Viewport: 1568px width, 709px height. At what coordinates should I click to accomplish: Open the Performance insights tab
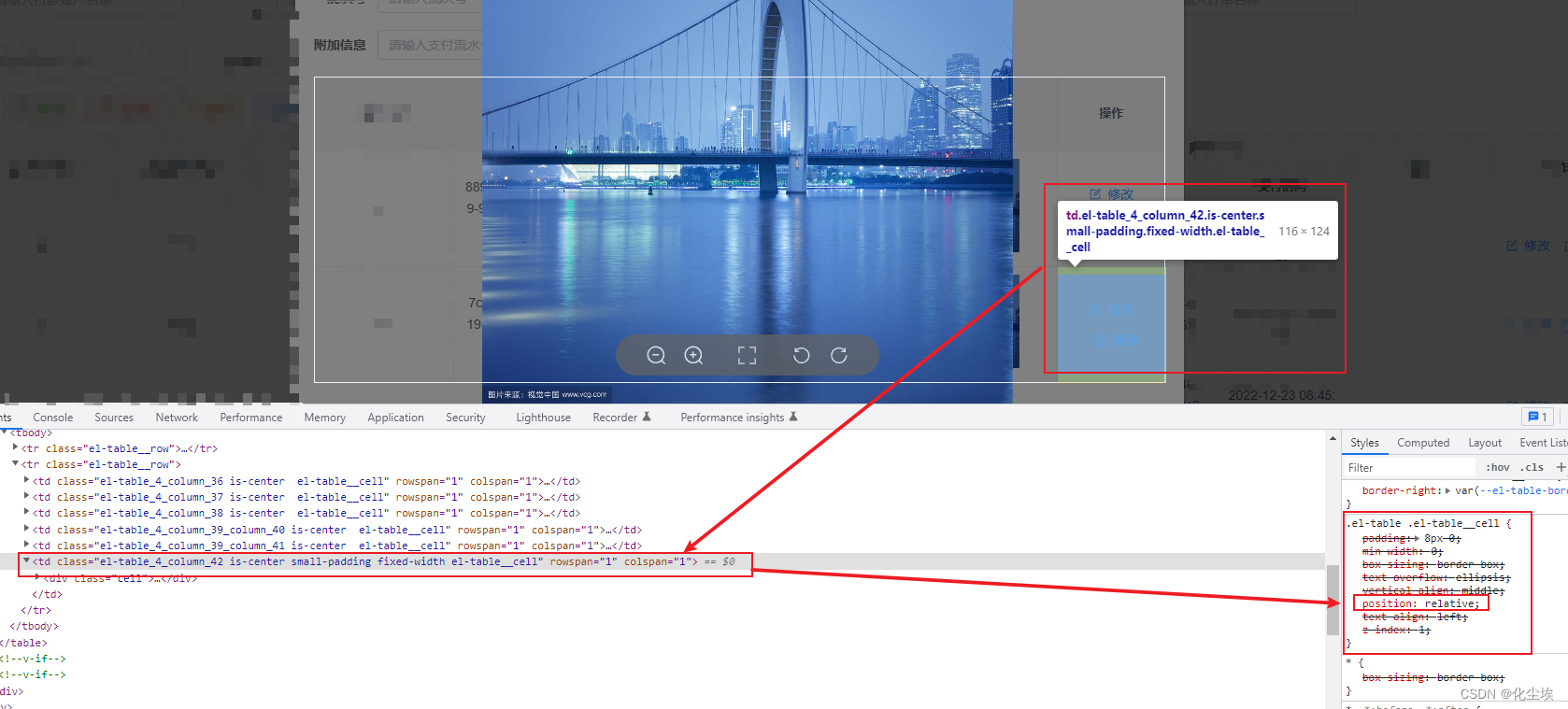[738, 418]
